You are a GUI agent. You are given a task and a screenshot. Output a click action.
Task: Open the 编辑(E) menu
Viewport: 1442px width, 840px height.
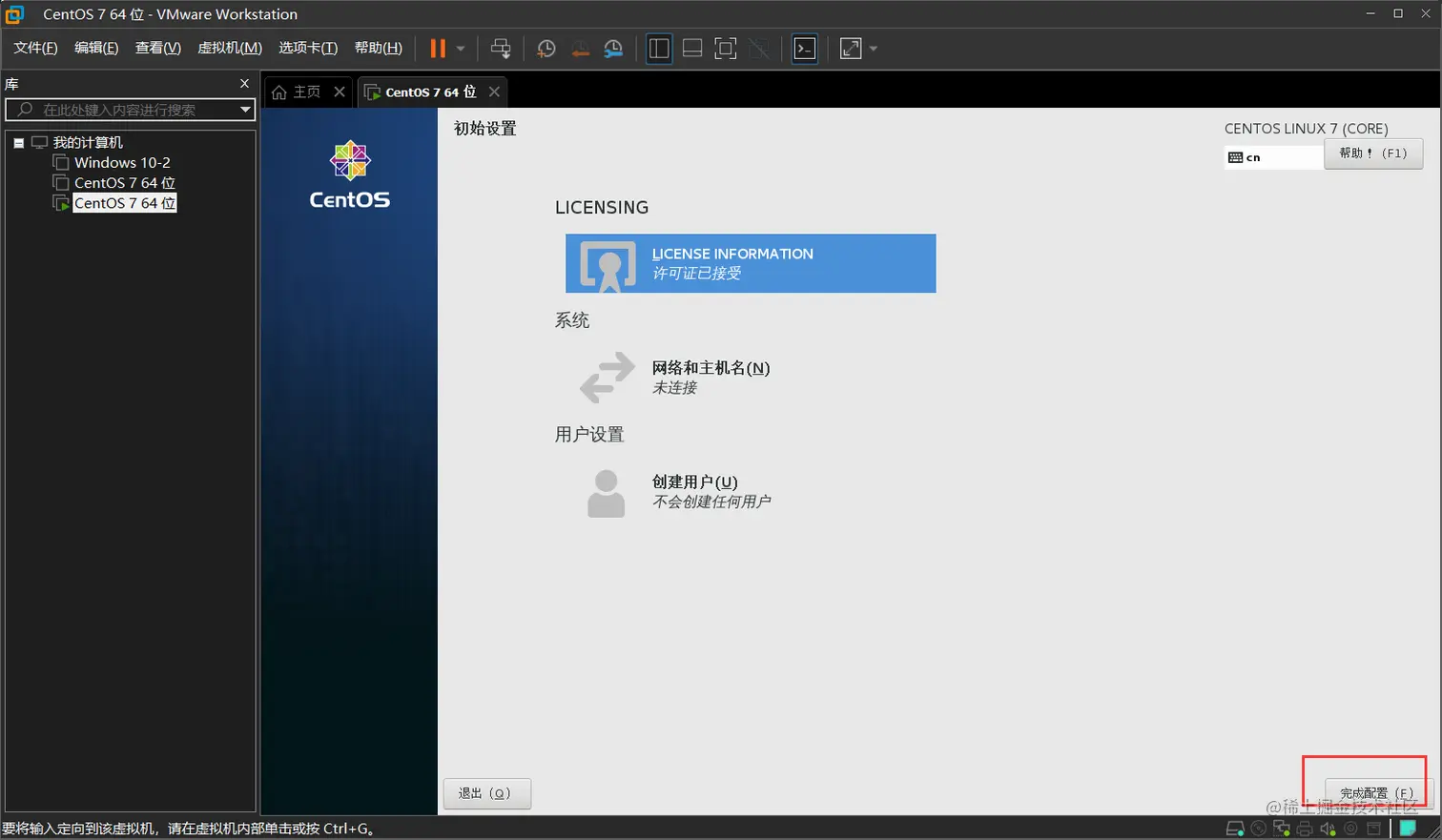96,48
